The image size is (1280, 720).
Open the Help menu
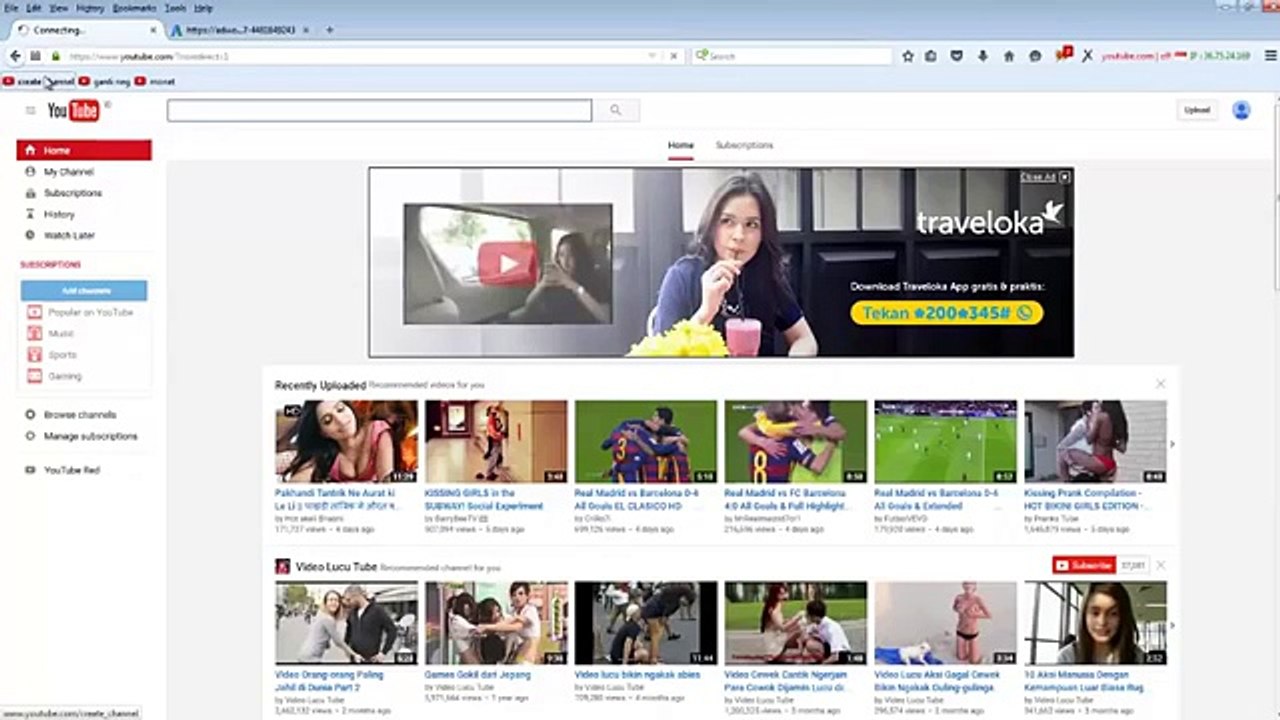203,8
